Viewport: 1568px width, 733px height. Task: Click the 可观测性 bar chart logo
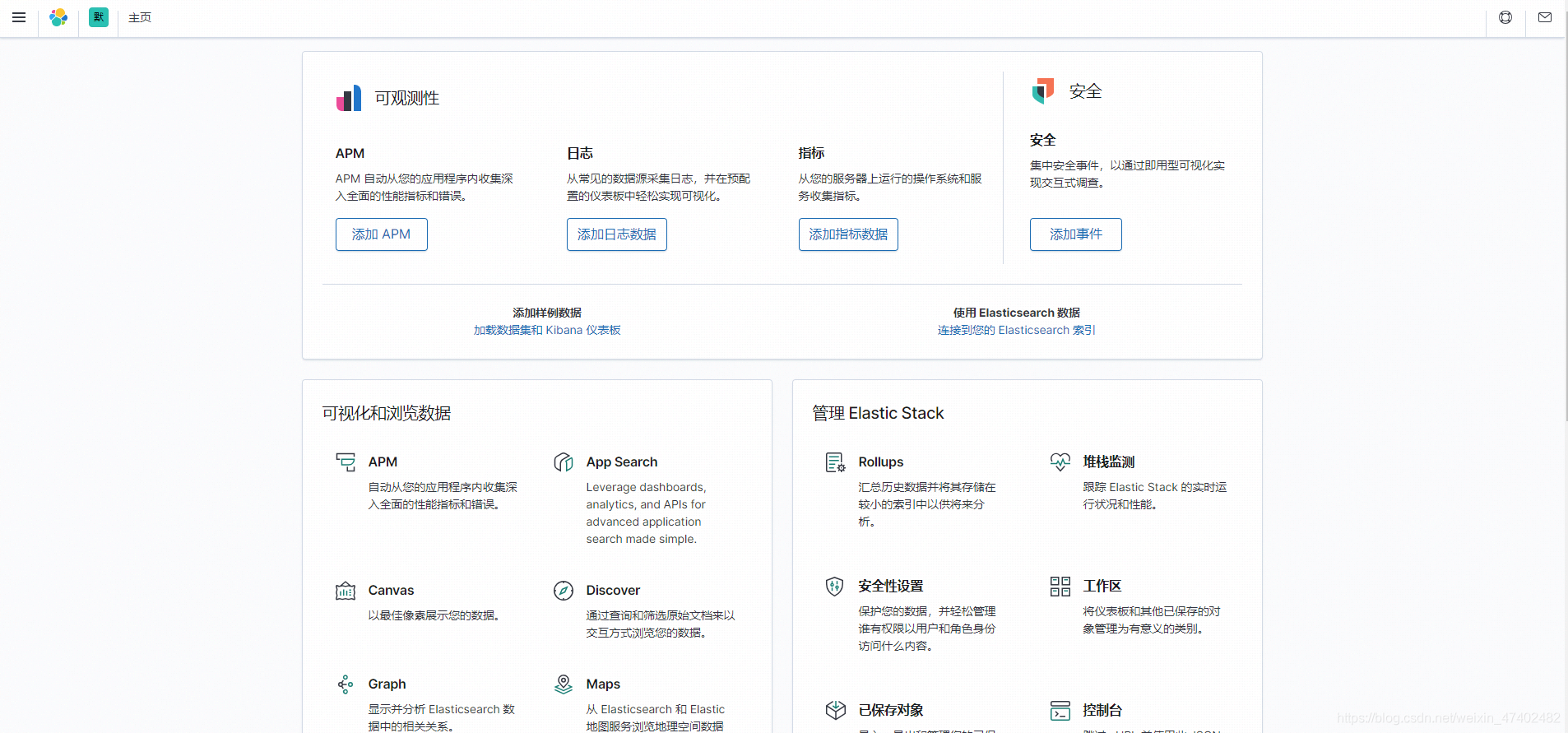pyautogui.click(x=349, y=98)
